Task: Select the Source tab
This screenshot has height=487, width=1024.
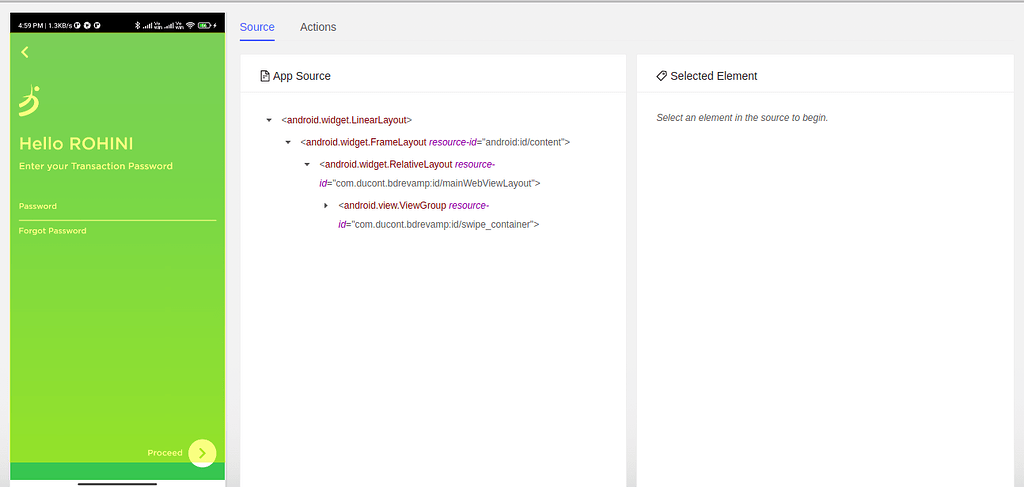Action: click(x=257, y=27)
